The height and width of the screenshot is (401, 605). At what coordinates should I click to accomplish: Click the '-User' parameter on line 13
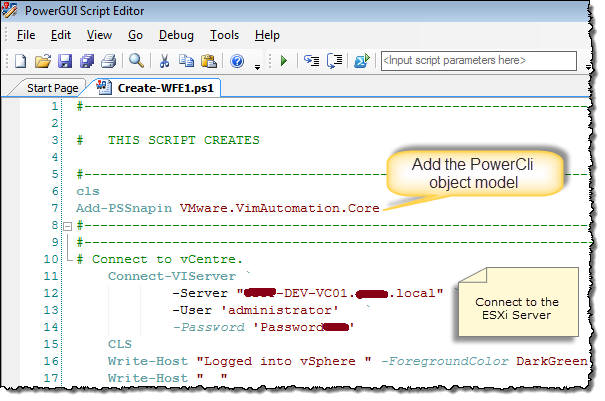coord(192,310)
